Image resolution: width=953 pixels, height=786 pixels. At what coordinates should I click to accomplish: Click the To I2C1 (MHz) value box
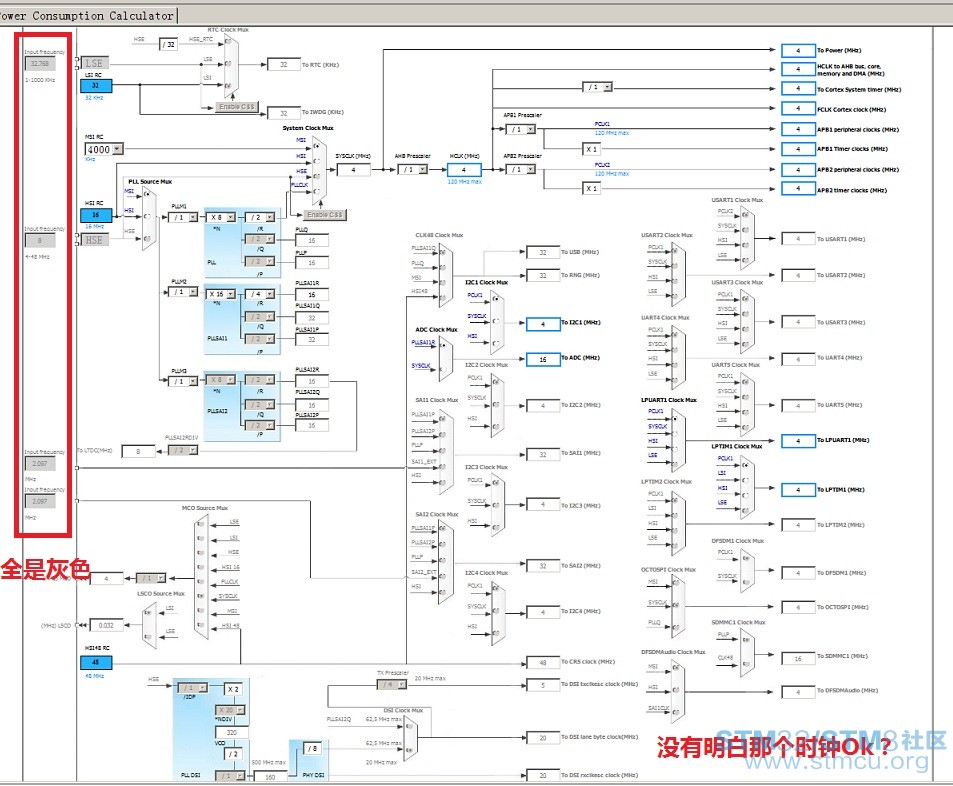[x=543, y=324]
